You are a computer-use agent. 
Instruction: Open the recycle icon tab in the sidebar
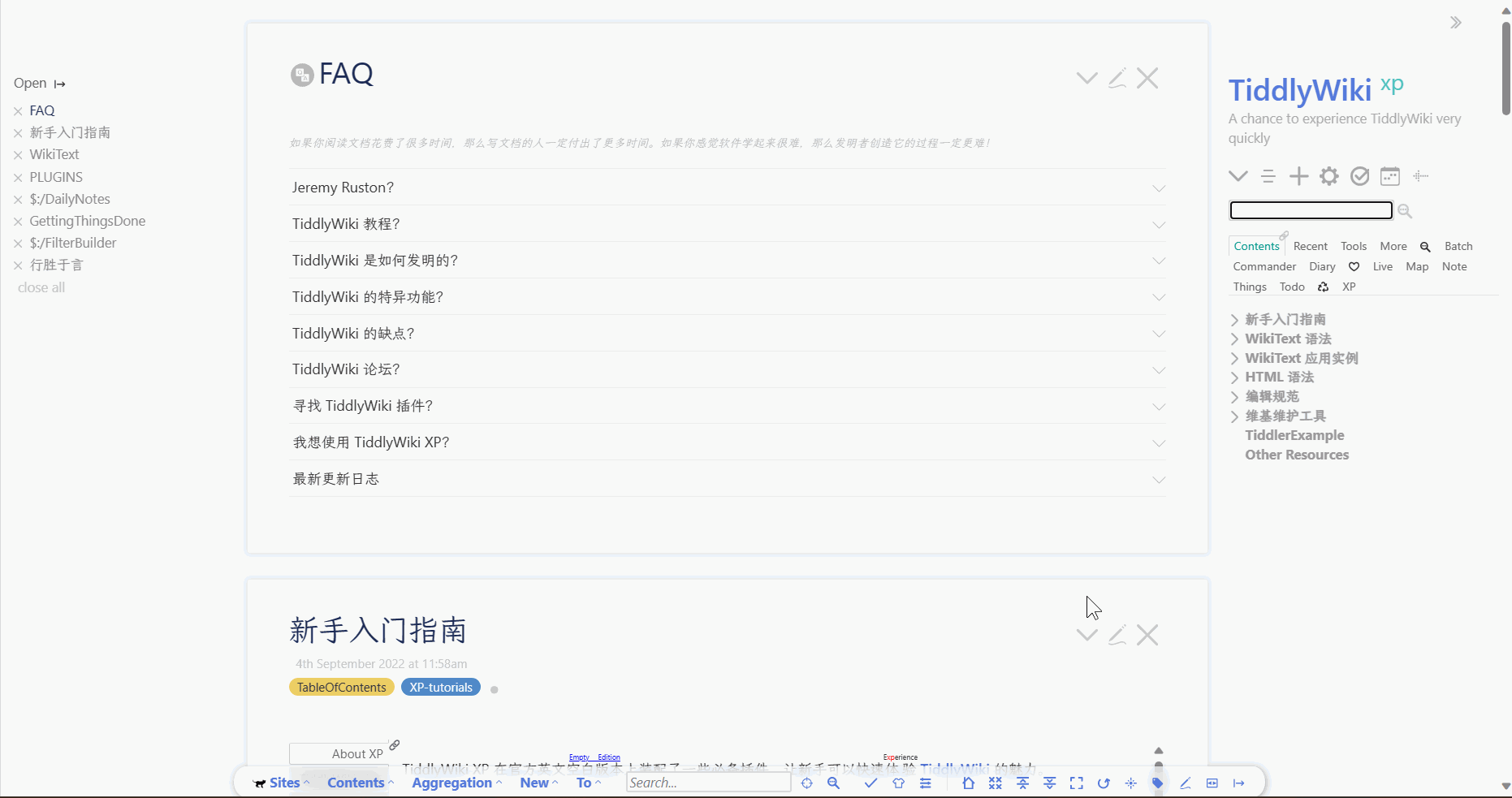coord(1323,287)
